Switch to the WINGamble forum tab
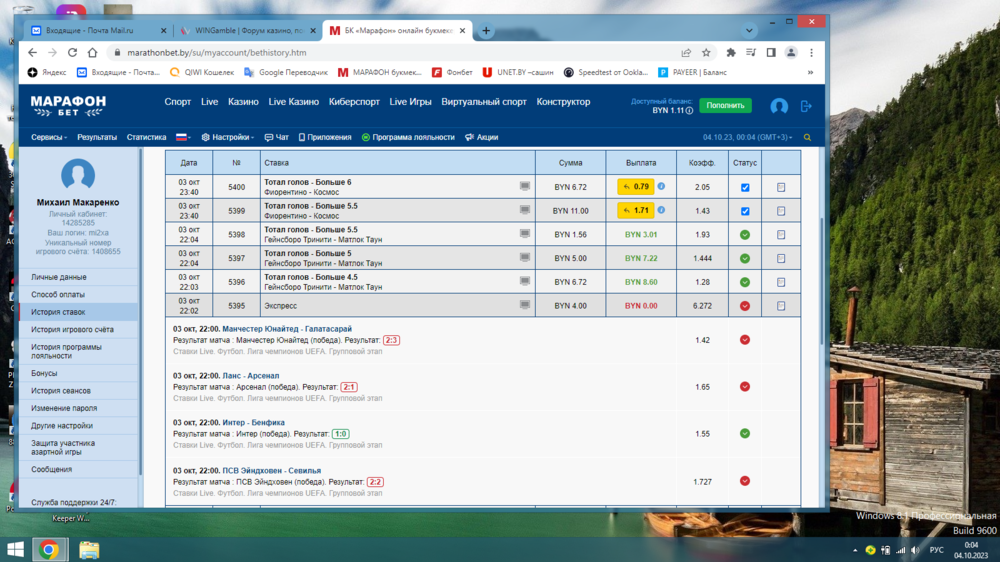 [x=248, y=31]
